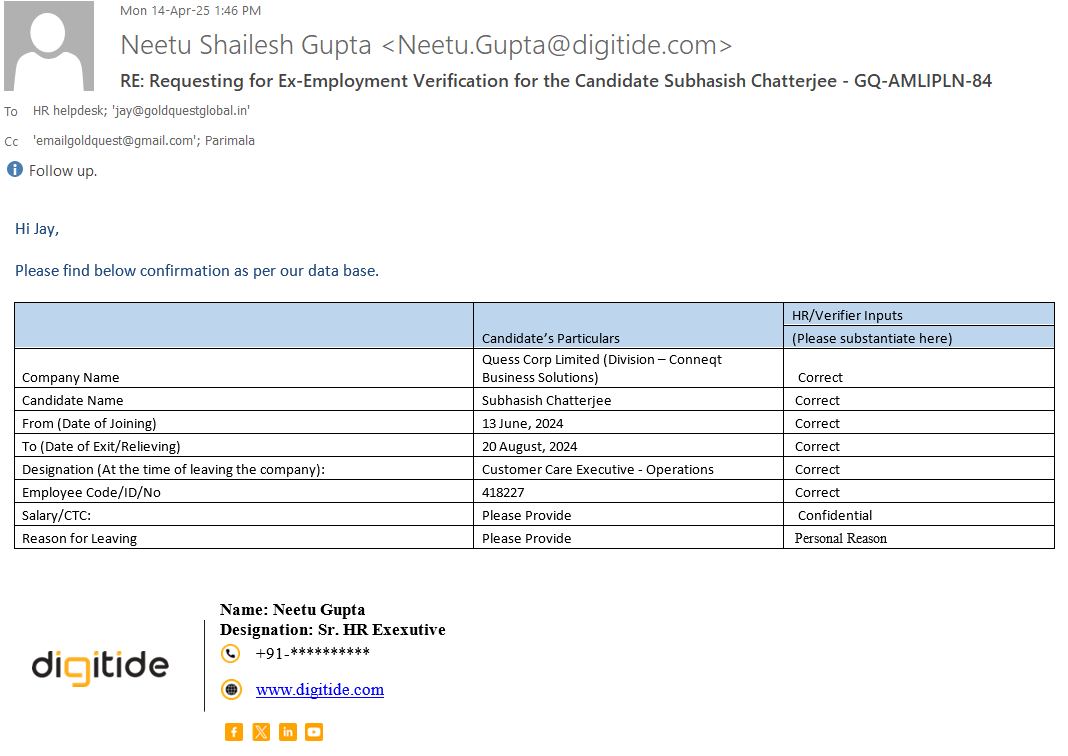Select the Parimala Cc recipient

[230, 141]
